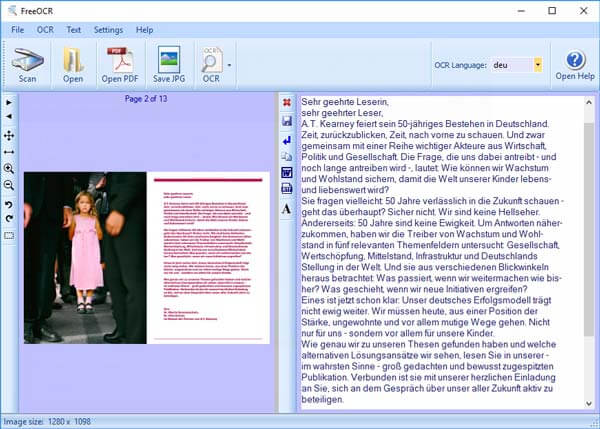Change the font with the A icon
The image size is (600, 429).
tap(287, 208)
